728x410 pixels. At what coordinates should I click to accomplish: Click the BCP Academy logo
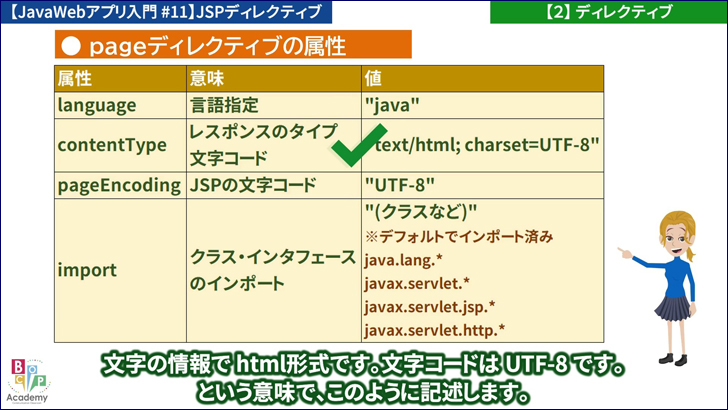point(27,379)
